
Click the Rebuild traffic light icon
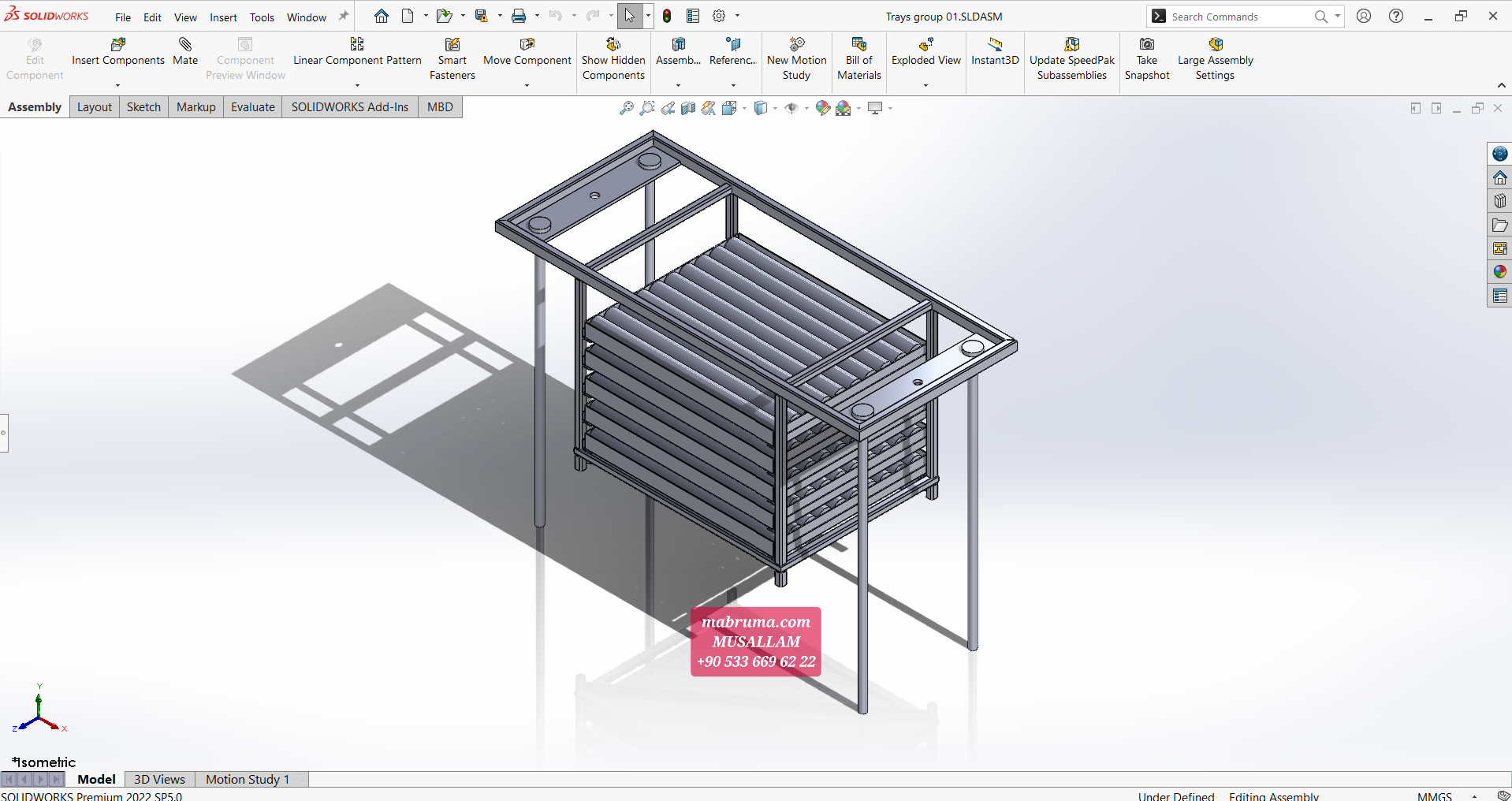point(667,16)
